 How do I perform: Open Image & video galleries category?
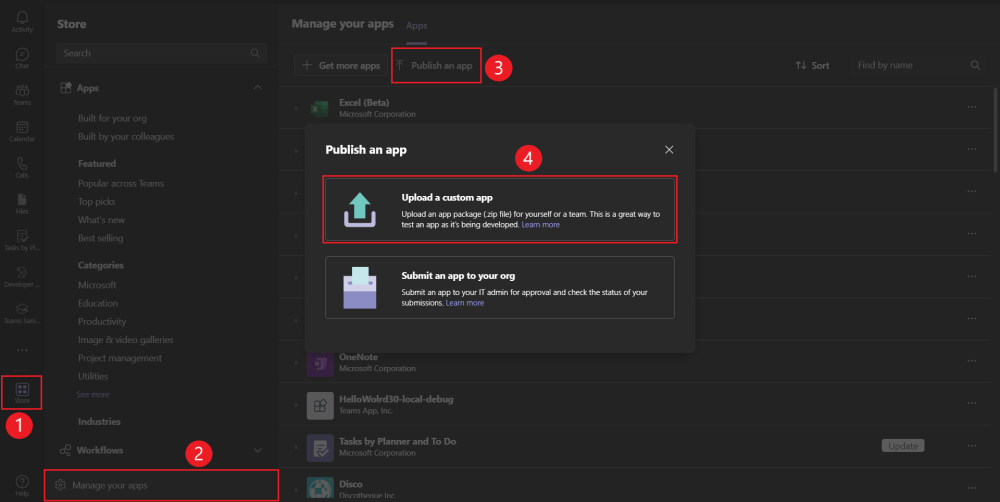tap(125, 340)
